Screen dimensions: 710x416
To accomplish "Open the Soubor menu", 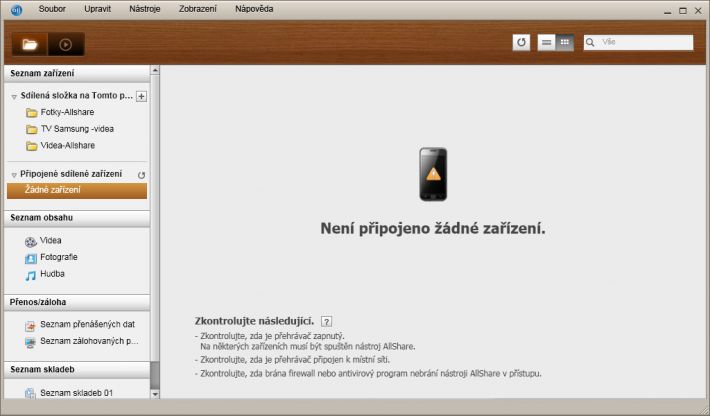I will click(52, 9).
